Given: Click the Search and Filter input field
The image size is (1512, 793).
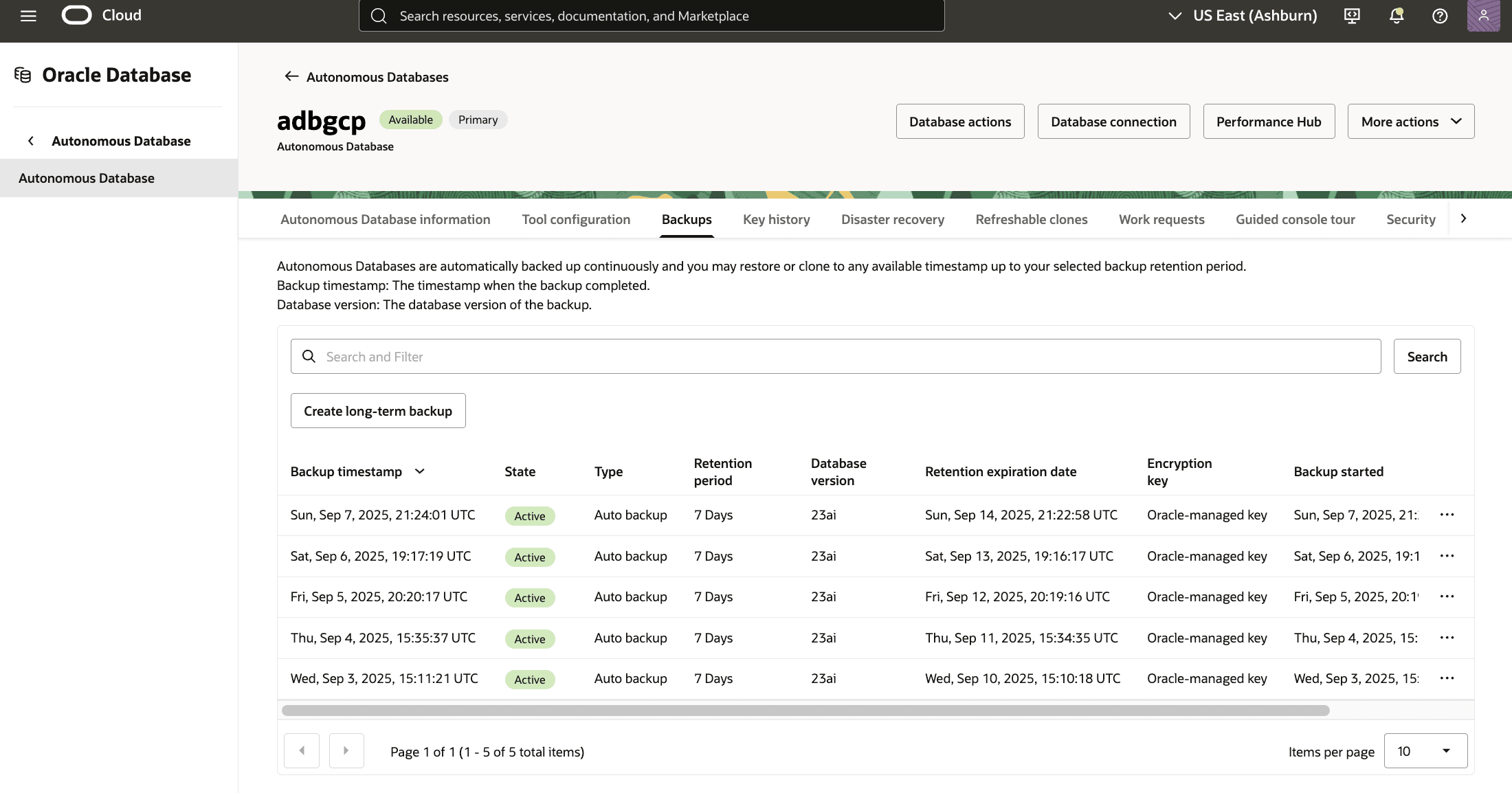Looking at the screenshot, I should (756, 356).
